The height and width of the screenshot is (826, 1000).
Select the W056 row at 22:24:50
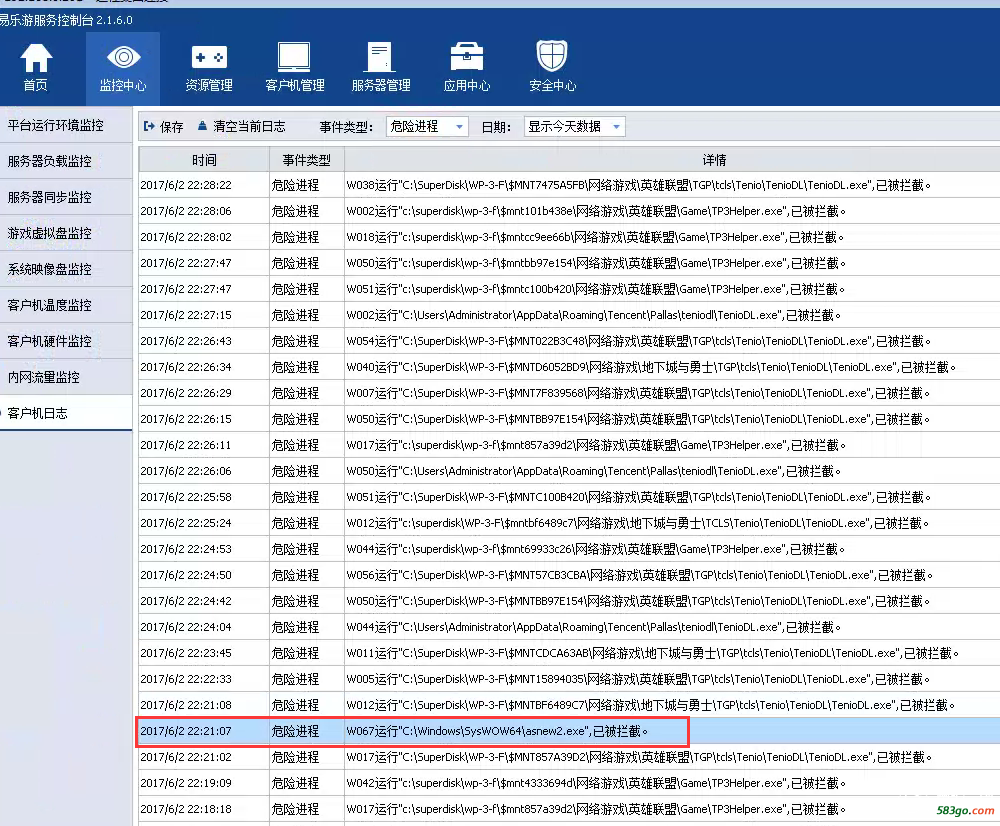click(x=569, y=575)
